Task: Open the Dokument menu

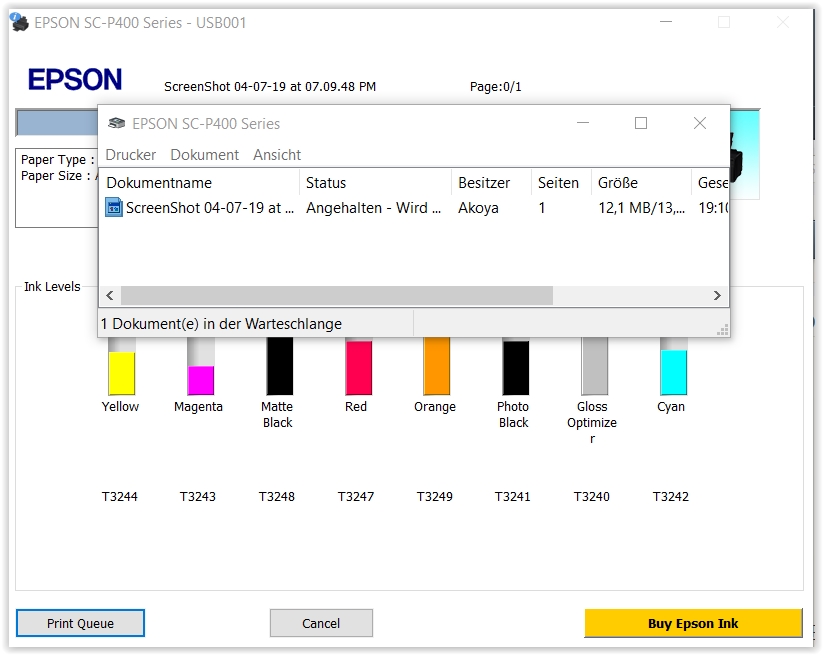Action: (x=204, y=155)
